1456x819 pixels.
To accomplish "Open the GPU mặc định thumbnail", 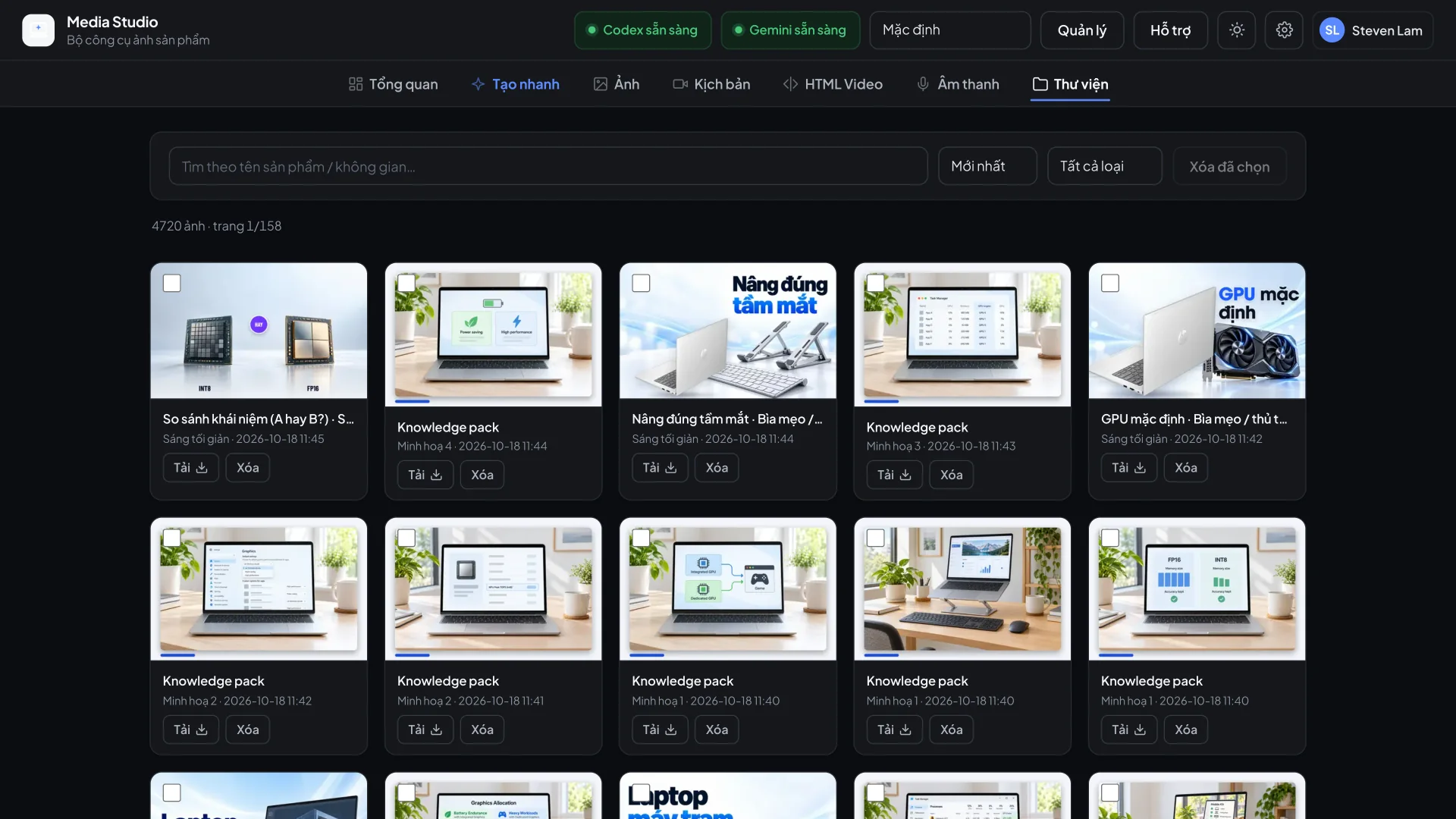I will coord(1197,331).
